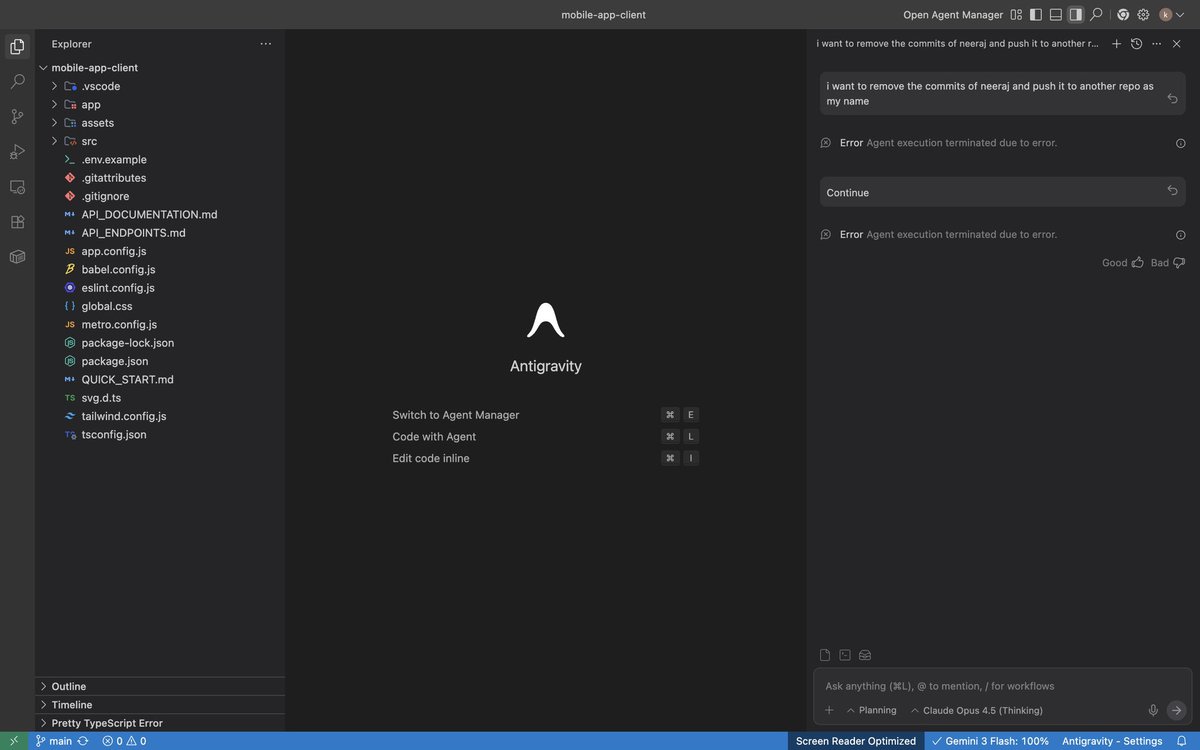Click Edit code inline shortcut

pyautogui.click(x=545, y=458)
